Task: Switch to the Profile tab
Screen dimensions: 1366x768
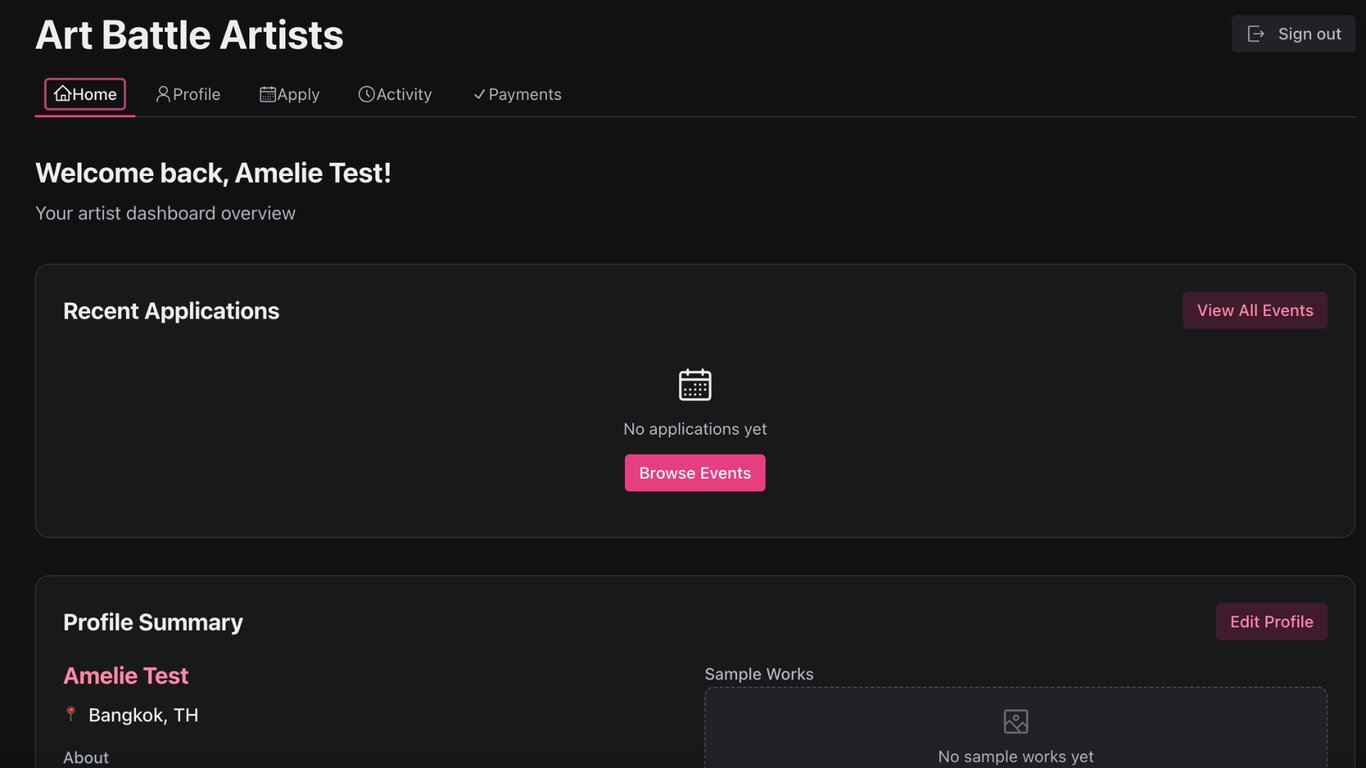Action: point(188,94)
